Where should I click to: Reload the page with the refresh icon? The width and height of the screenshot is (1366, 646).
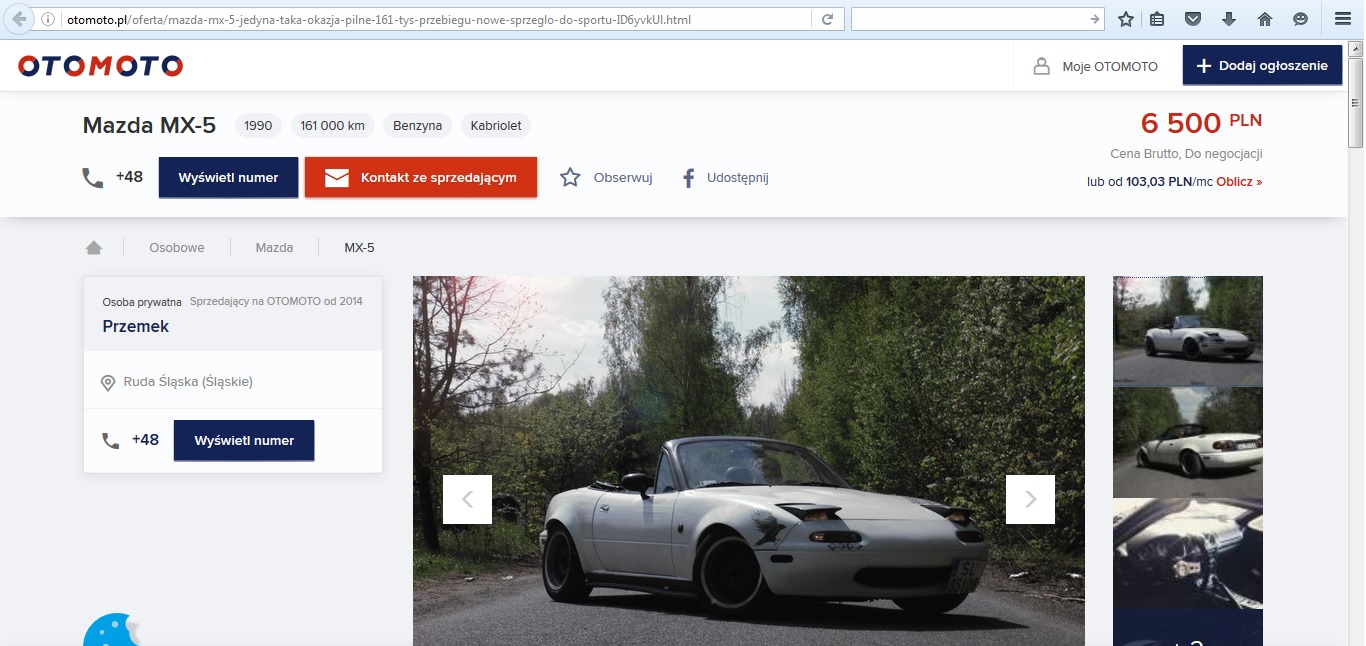pos(827,19)
